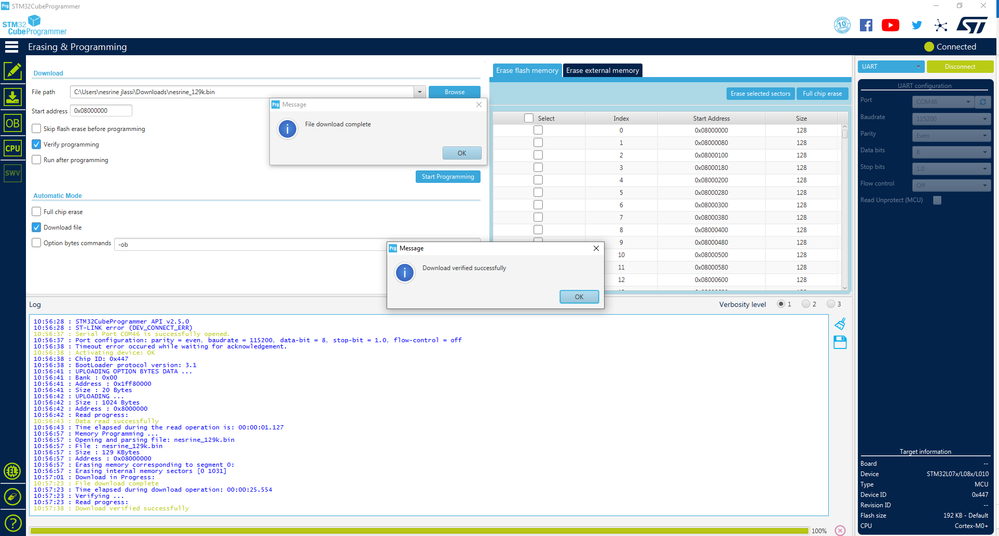Close the Download verified successfully message
Screen dimensions: 999x536
point(596,249)
